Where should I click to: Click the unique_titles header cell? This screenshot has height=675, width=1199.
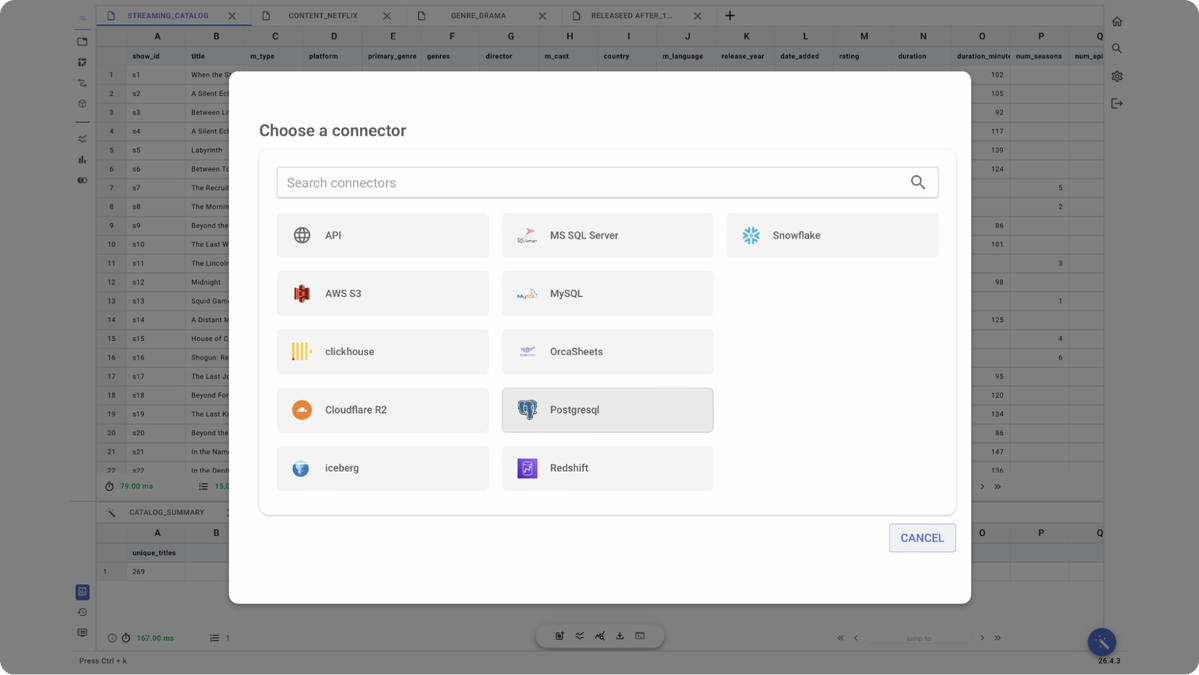154,553
